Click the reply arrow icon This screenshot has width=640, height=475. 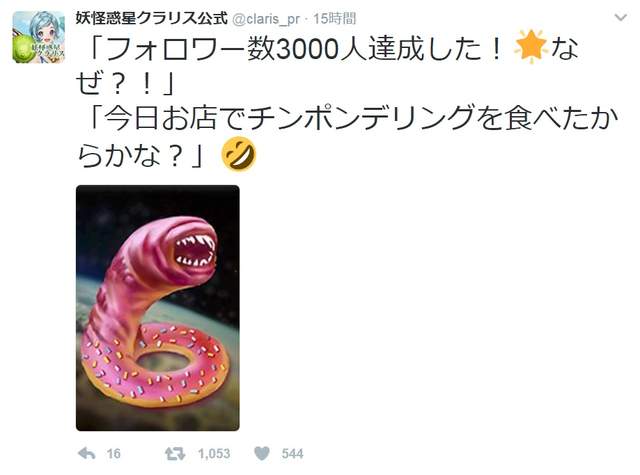(87, 453)
